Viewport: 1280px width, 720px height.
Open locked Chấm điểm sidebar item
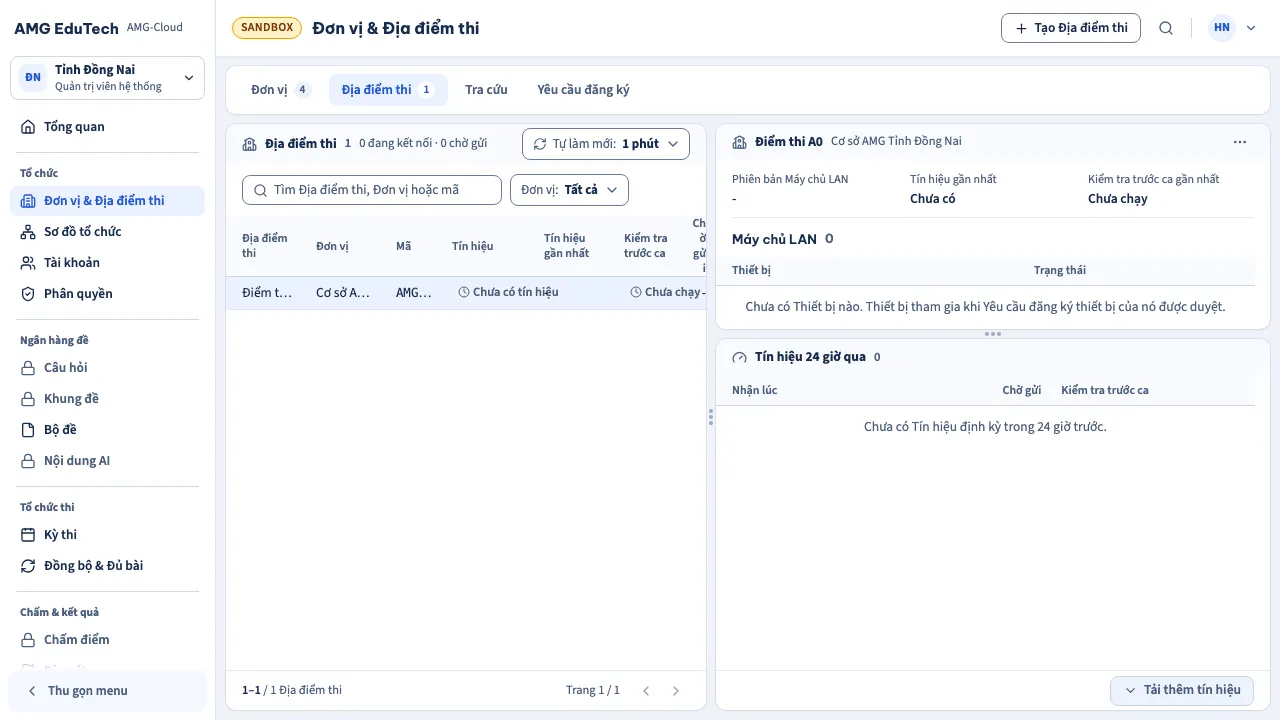107,640
